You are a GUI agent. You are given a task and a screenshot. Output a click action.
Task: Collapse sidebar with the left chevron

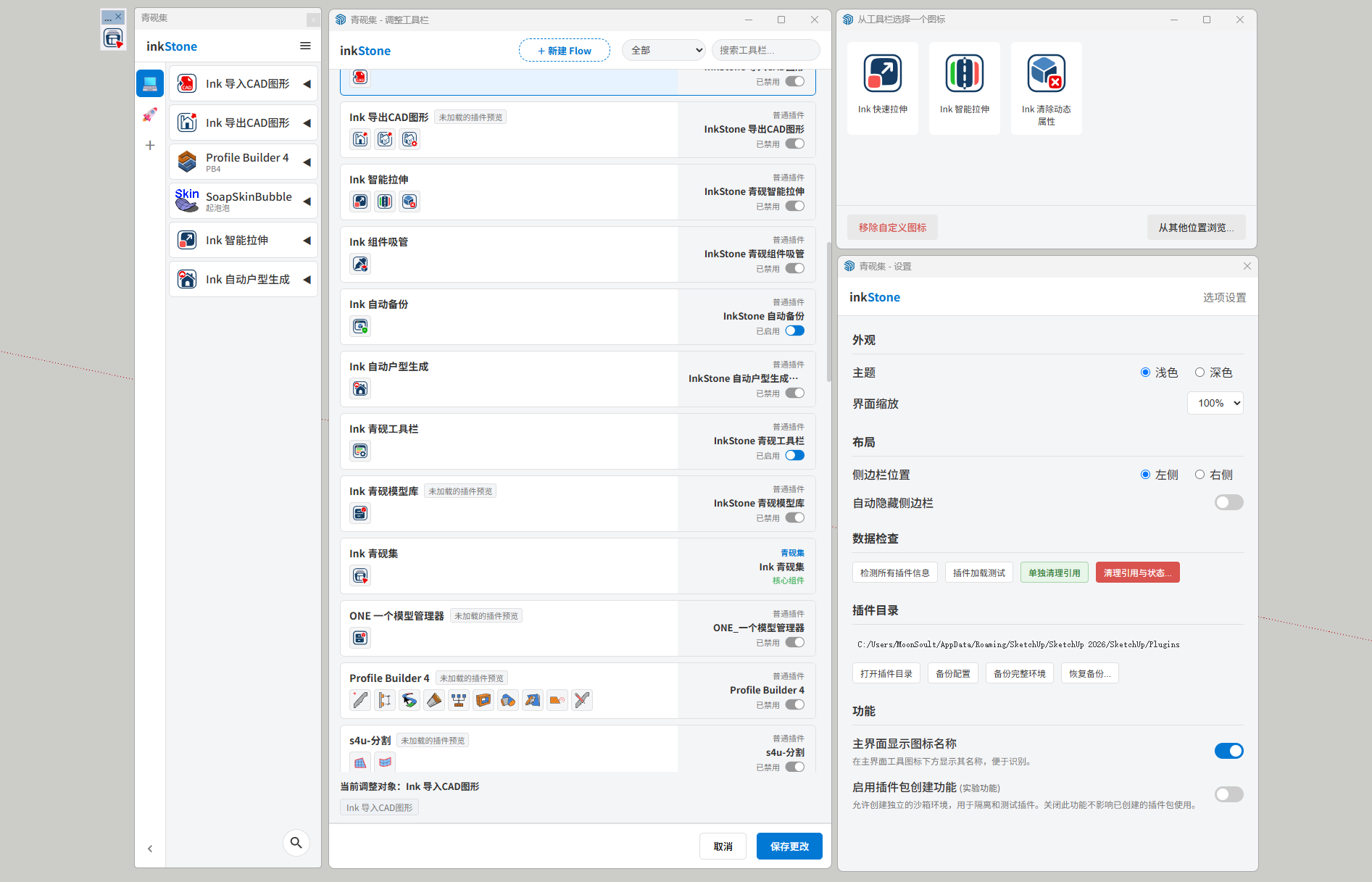click(150, 849)
